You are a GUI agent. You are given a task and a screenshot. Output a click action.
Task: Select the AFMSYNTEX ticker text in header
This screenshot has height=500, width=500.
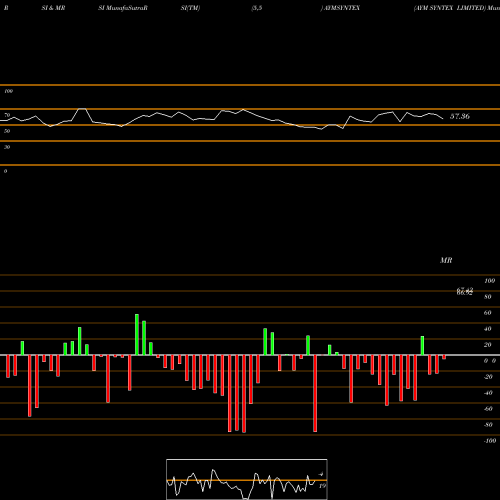(x=342, y=8)
